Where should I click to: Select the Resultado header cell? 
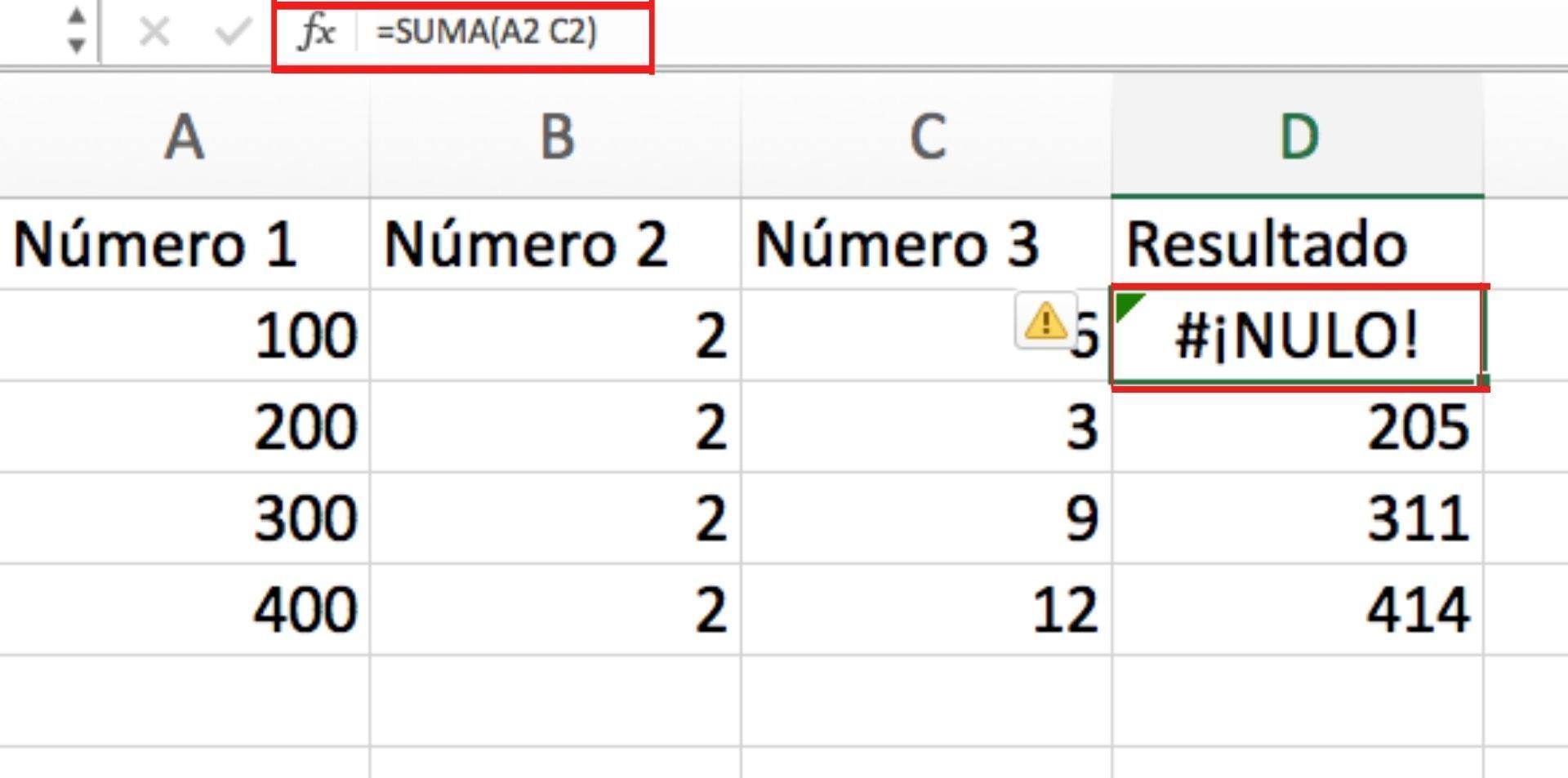point(1297,244)
